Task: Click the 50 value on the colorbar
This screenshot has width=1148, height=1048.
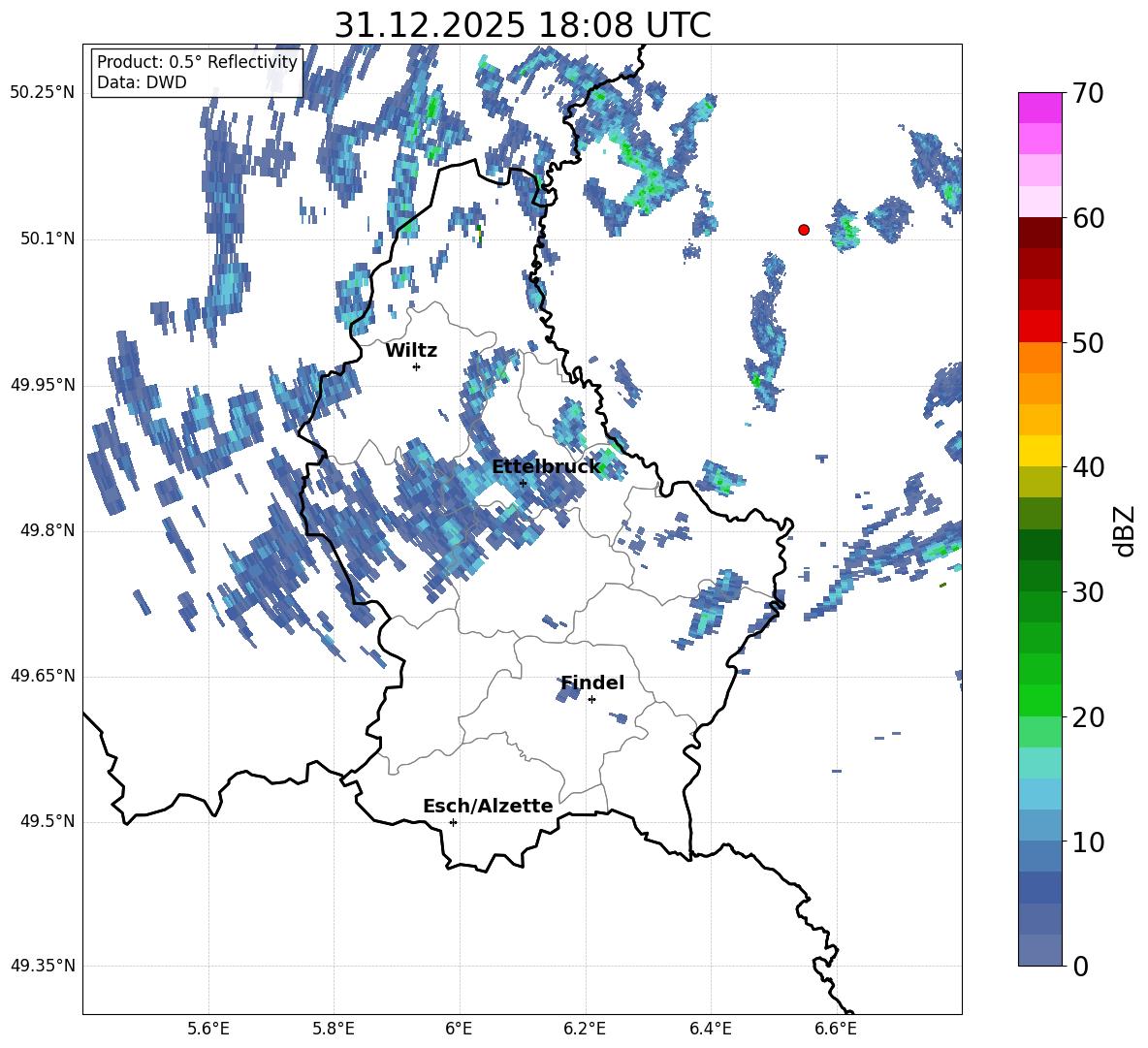Action: click(1088, 342)
